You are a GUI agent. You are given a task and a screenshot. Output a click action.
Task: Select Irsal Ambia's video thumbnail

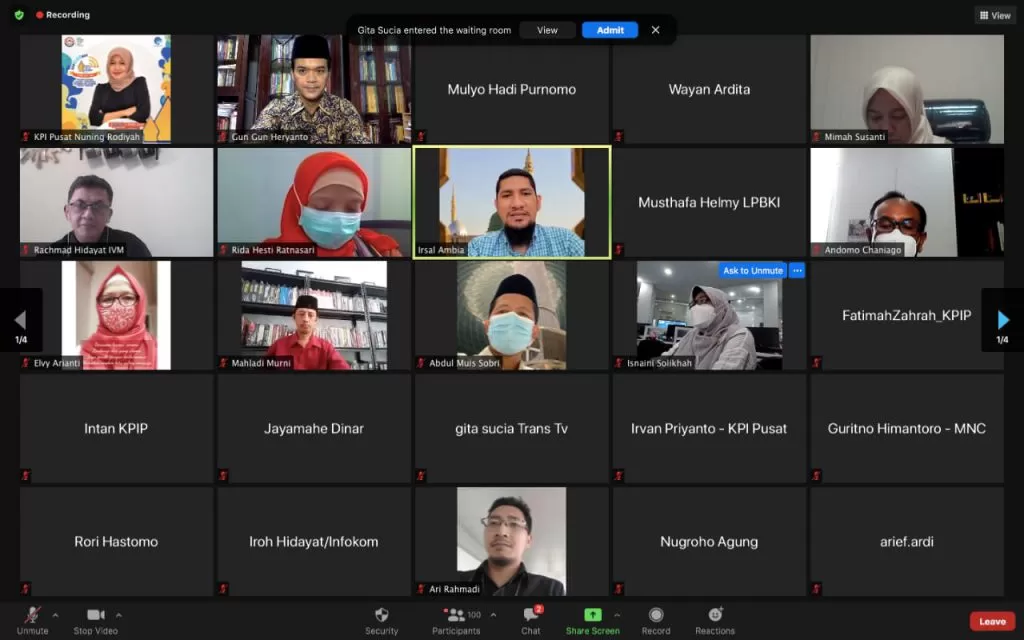pos(512,202)
